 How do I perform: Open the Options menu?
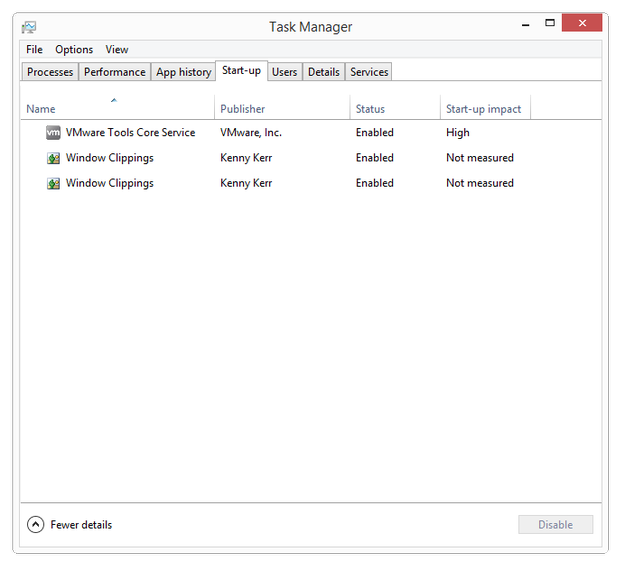coord(74,49)
